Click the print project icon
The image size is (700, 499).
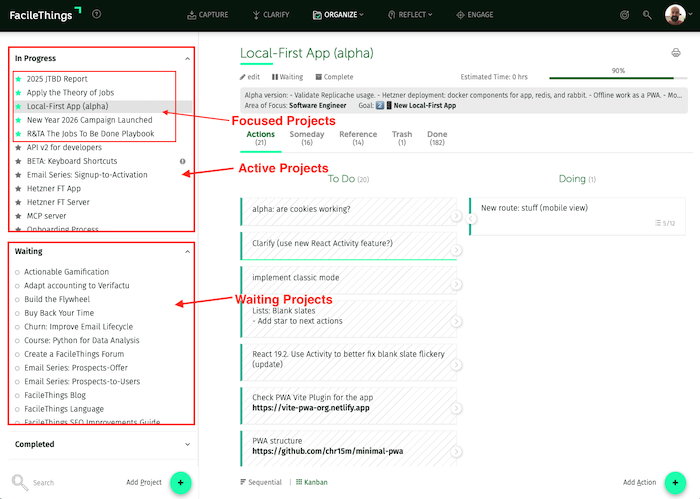point(676,53)
